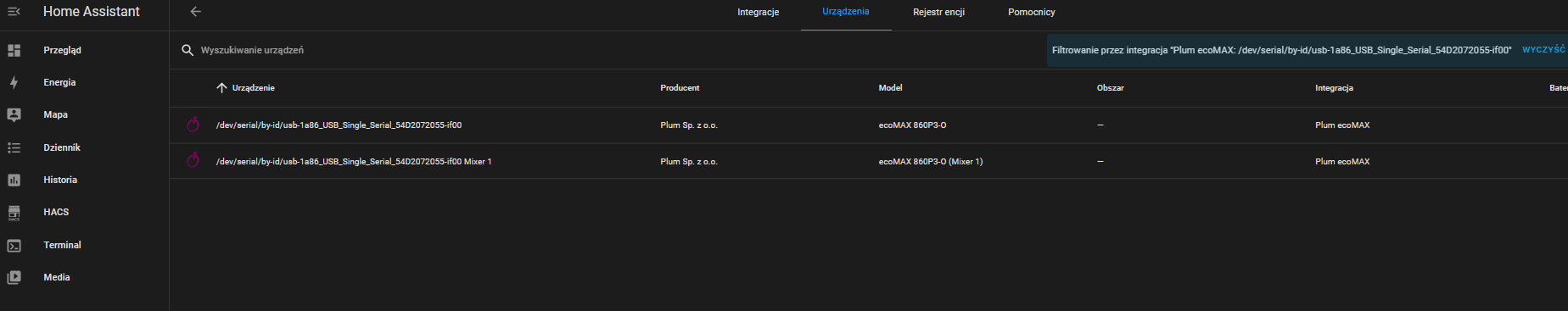Open the Dziennik list icon

tap(14, 147)
